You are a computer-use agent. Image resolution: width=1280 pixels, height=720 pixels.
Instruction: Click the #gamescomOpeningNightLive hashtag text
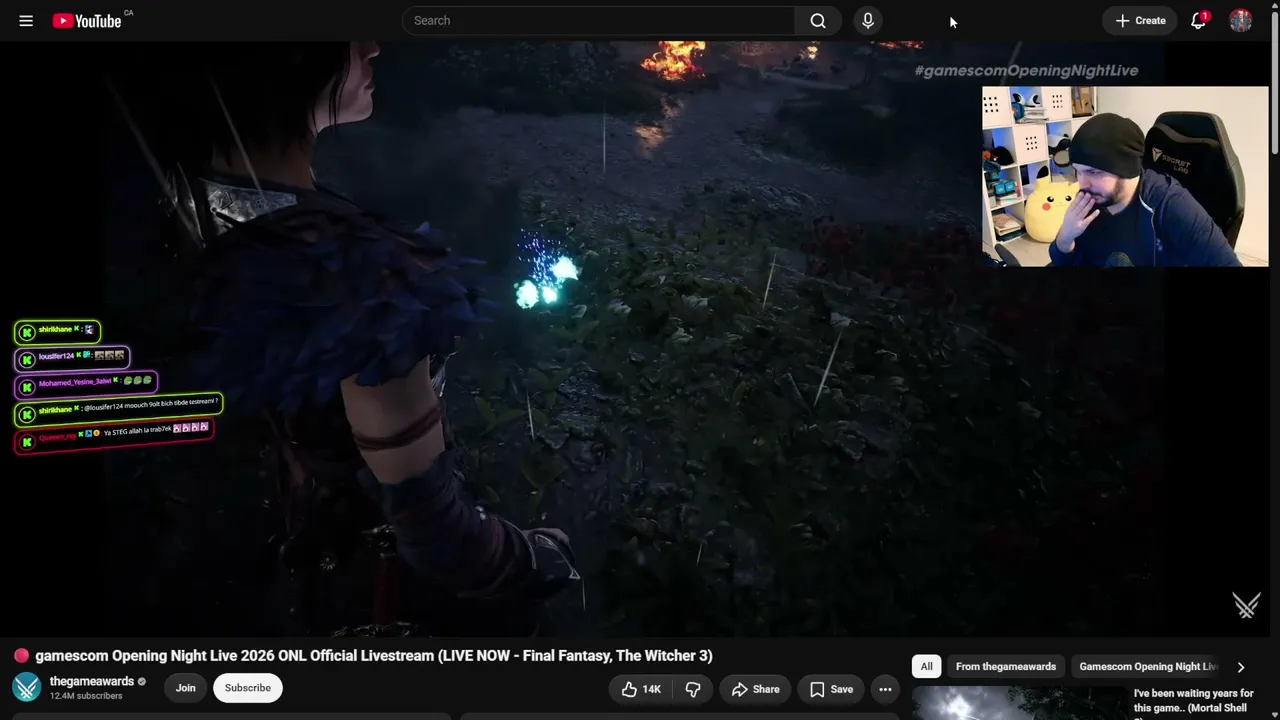(1026, 71)
